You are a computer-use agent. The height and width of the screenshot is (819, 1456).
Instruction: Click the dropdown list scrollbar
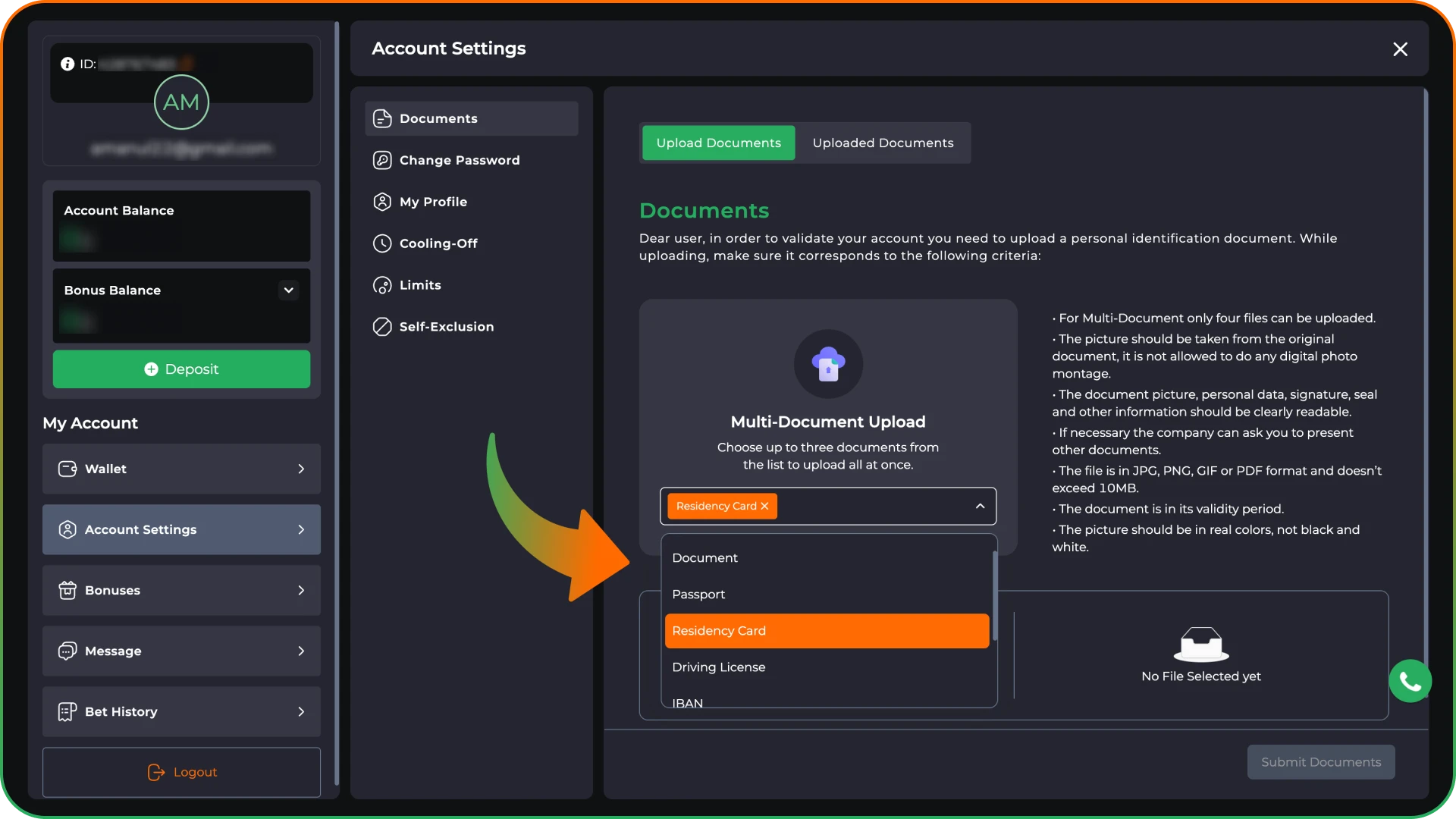pyautogui.click(x=994, y=596)
